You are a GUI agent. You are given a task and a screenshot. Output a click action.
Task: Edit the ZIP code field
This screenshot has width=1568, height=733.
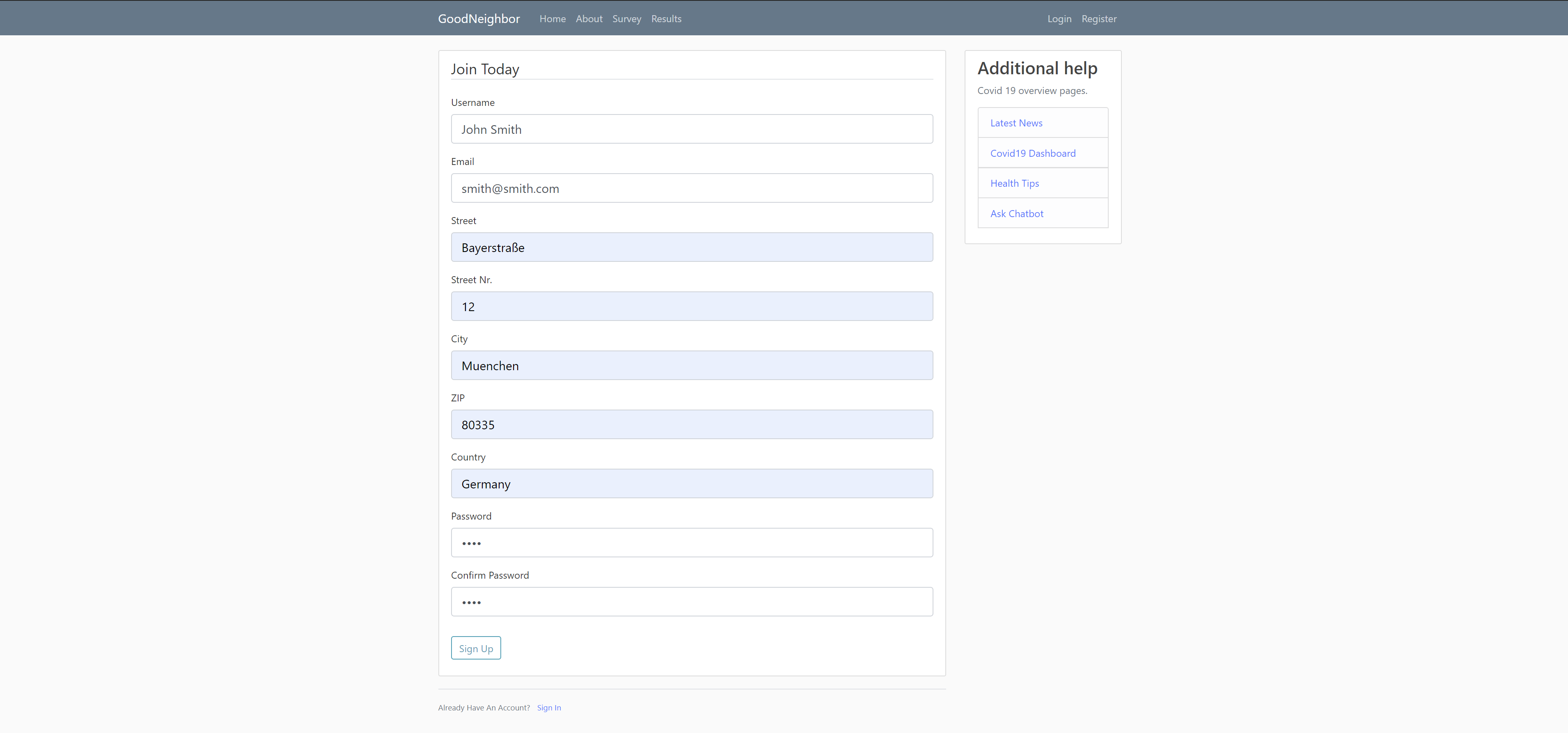click(692, 424)
